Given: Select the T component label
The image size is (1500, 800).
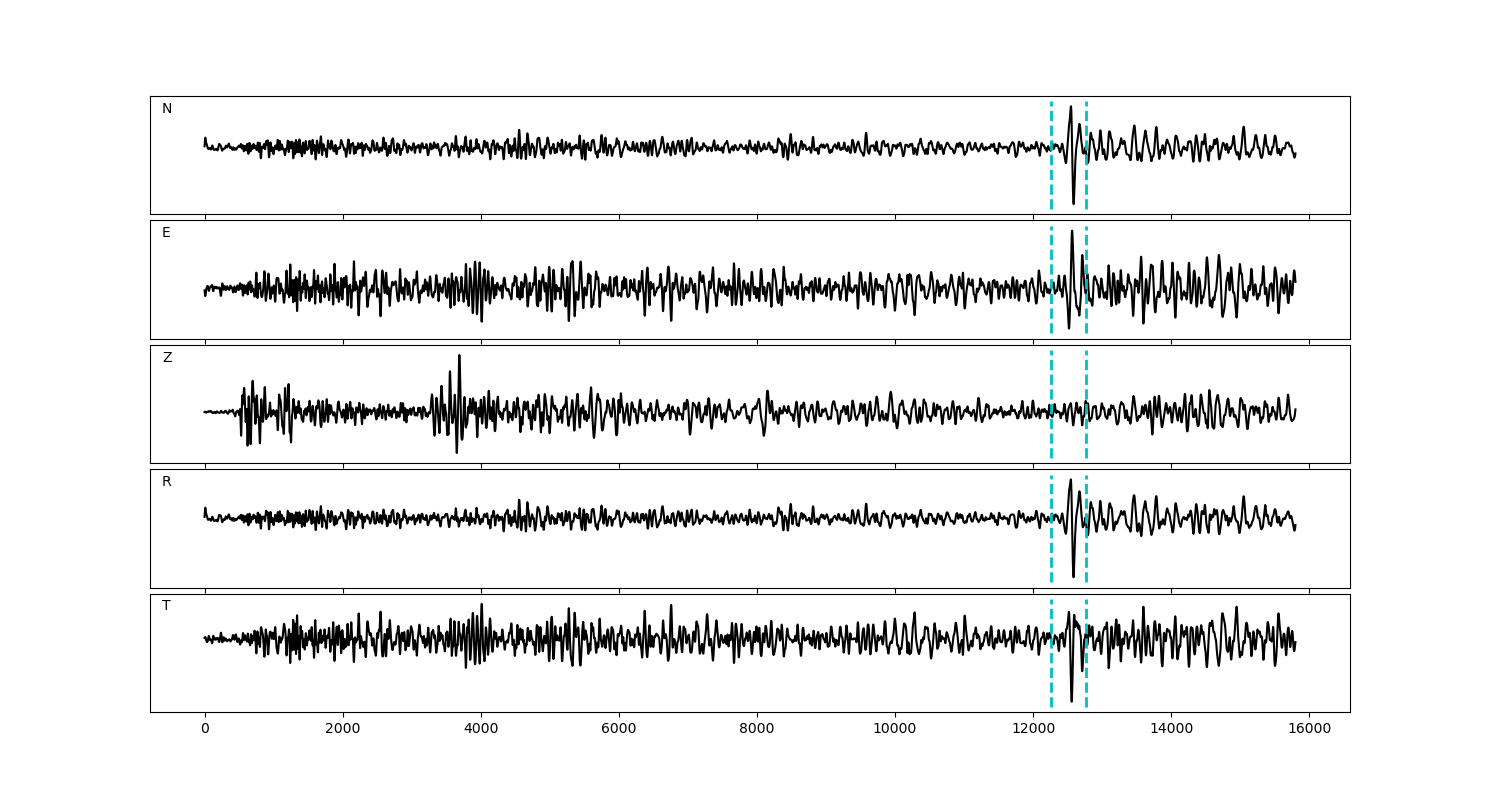Looking at the screenshot, I should pos(166,606).
